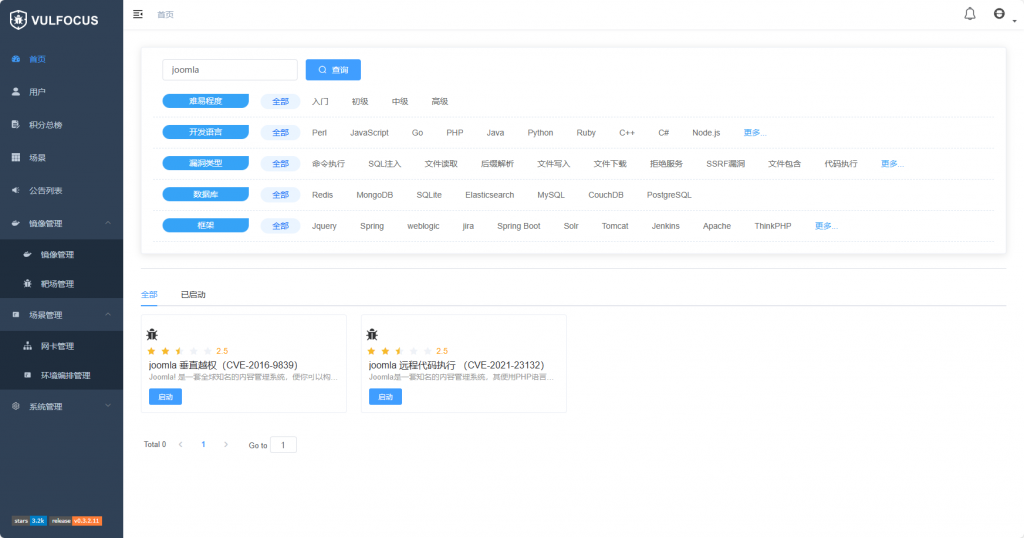Open the user avatar account menu

pos(998,14)
